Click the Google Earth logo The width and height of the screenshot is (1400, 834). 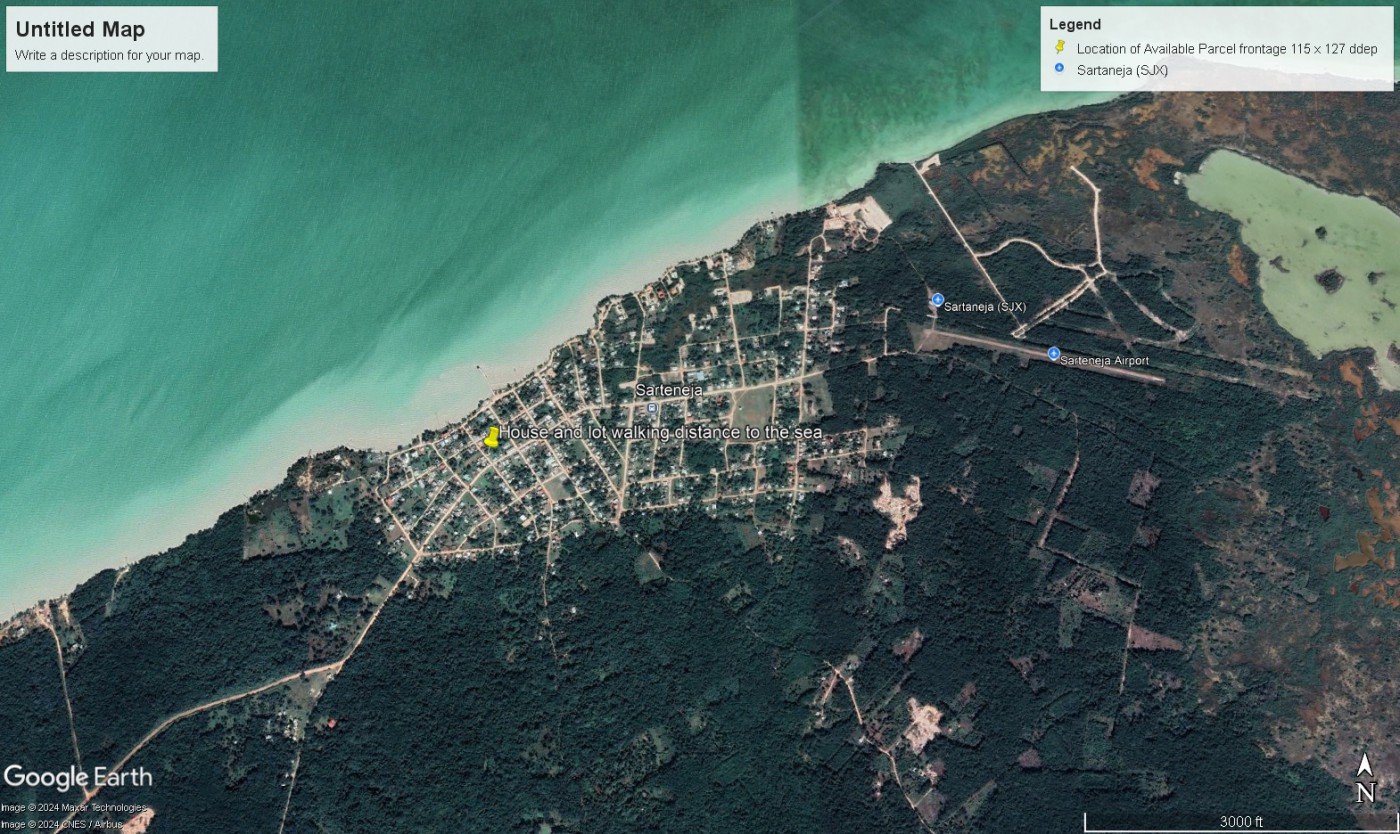(78, 777)
